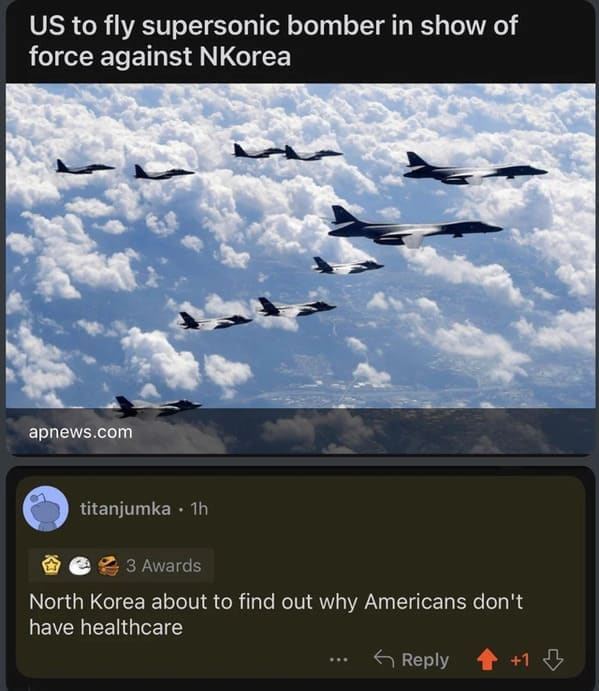Upvote the titanjumka comment
The width and height of the screenshot is (599, 691).
click(487, 660)
